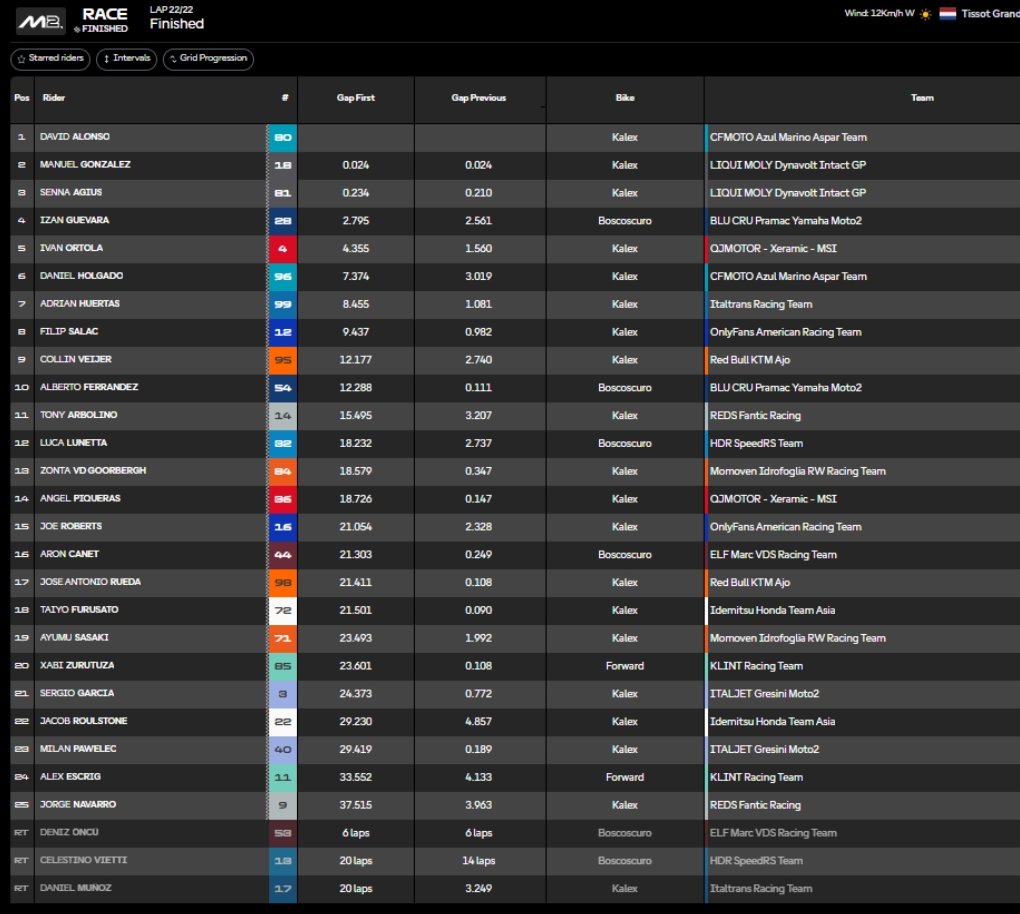Click the Netherlands flag icon
Screen dimensions: 1020x914
tap(947, 14)
